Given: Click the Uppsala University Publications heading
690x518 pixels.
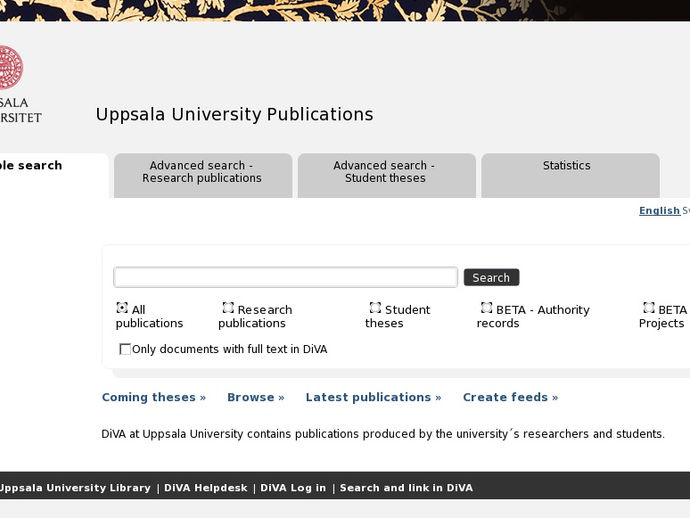Looking at the screenshot, I should pyautogui.click(x=235, y=114).
